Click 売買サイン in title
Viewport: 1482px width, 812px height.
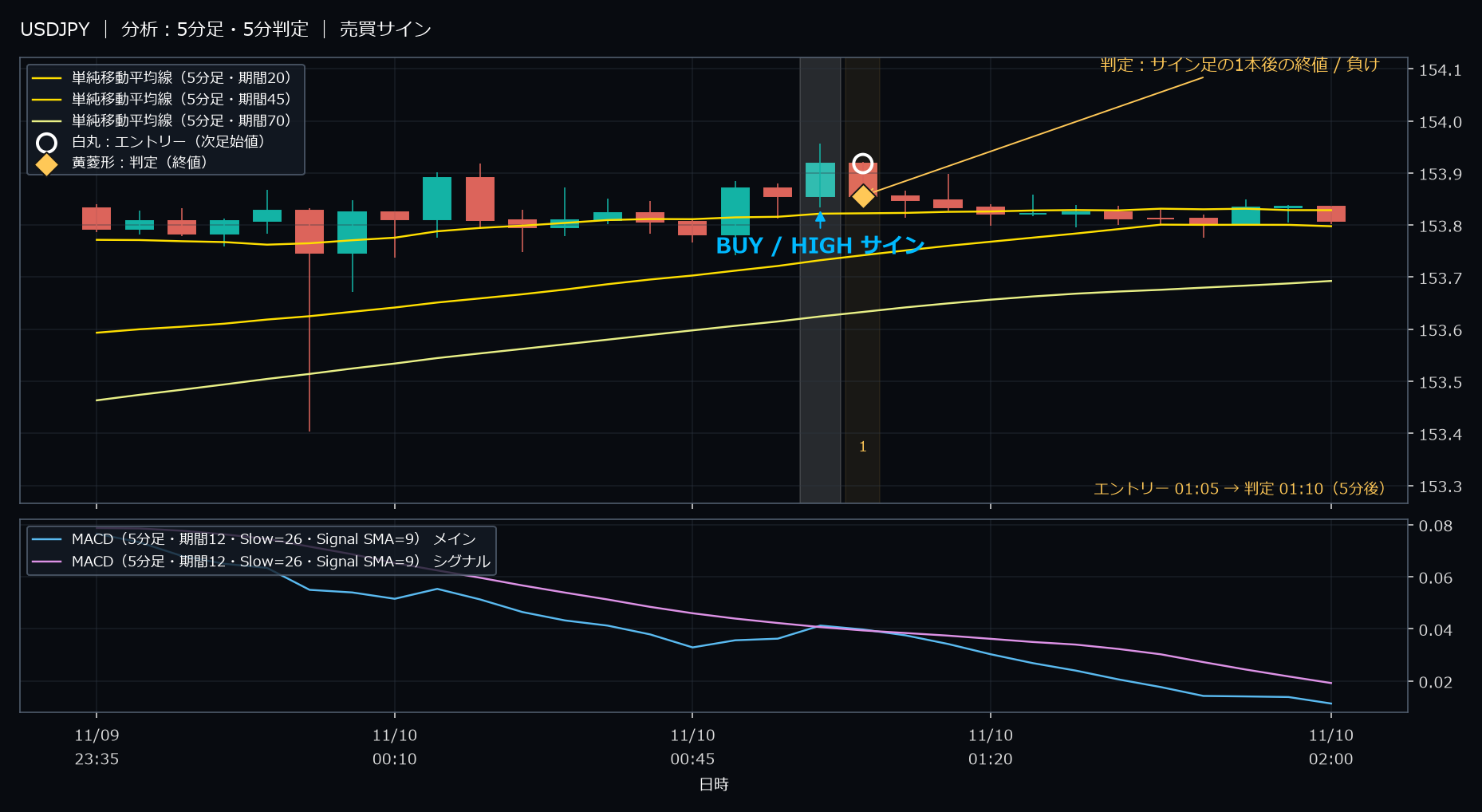pyautogui.click(x=385, y=30)
